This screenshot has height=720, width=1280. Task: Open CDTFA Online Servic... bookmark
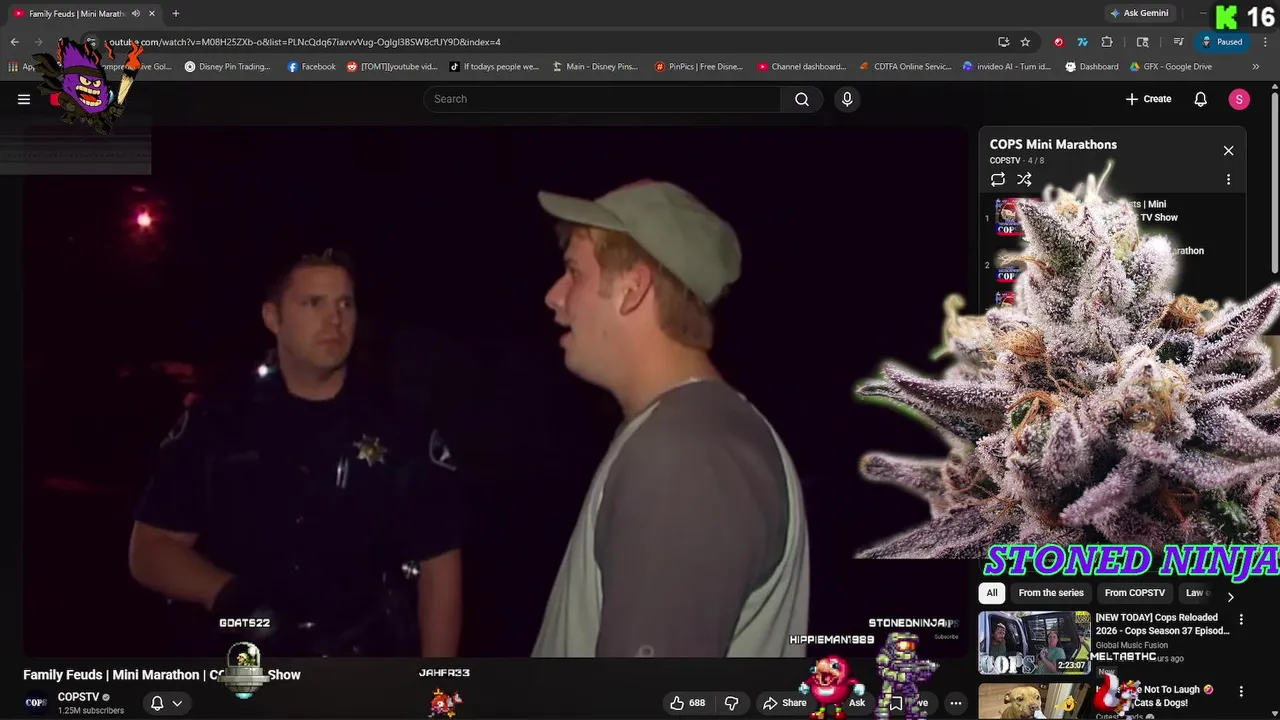[x=905, y=67]
